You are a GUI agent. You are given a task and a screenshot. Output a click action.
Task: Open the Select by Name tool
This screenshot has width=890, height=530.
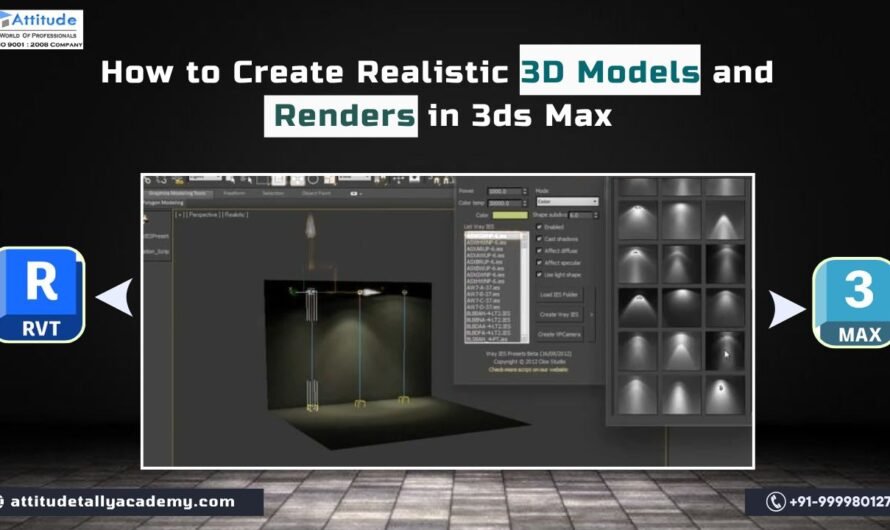246,180
